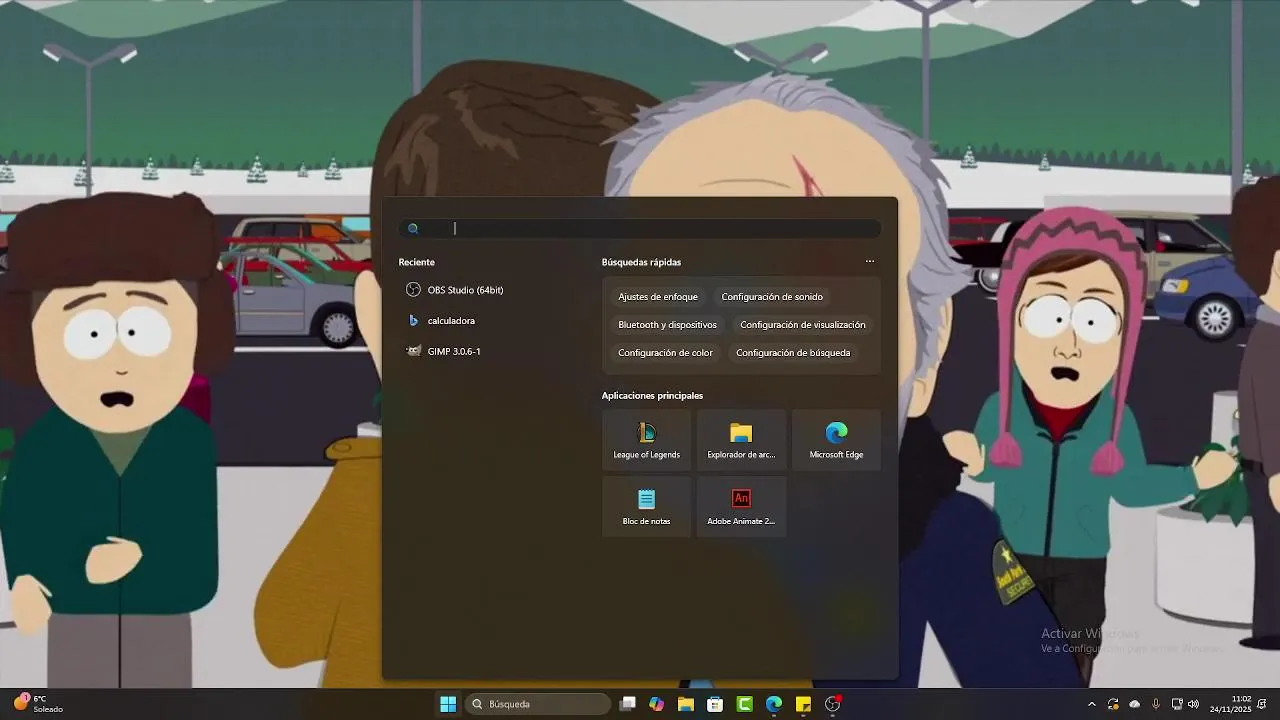This screenshot has height=720, width=1280.
Task: Open volume speaker tray icon
Action: (1193, 704)
